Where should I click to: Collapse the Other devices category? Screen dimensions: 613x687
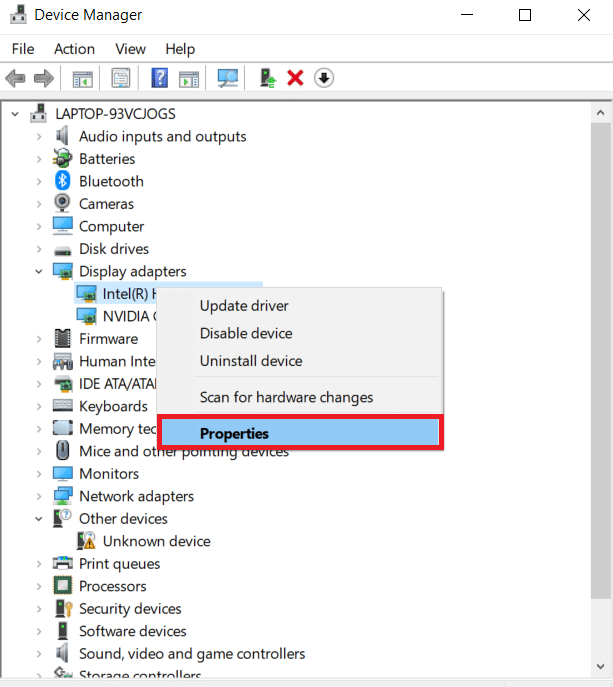[x=40, y=519]
